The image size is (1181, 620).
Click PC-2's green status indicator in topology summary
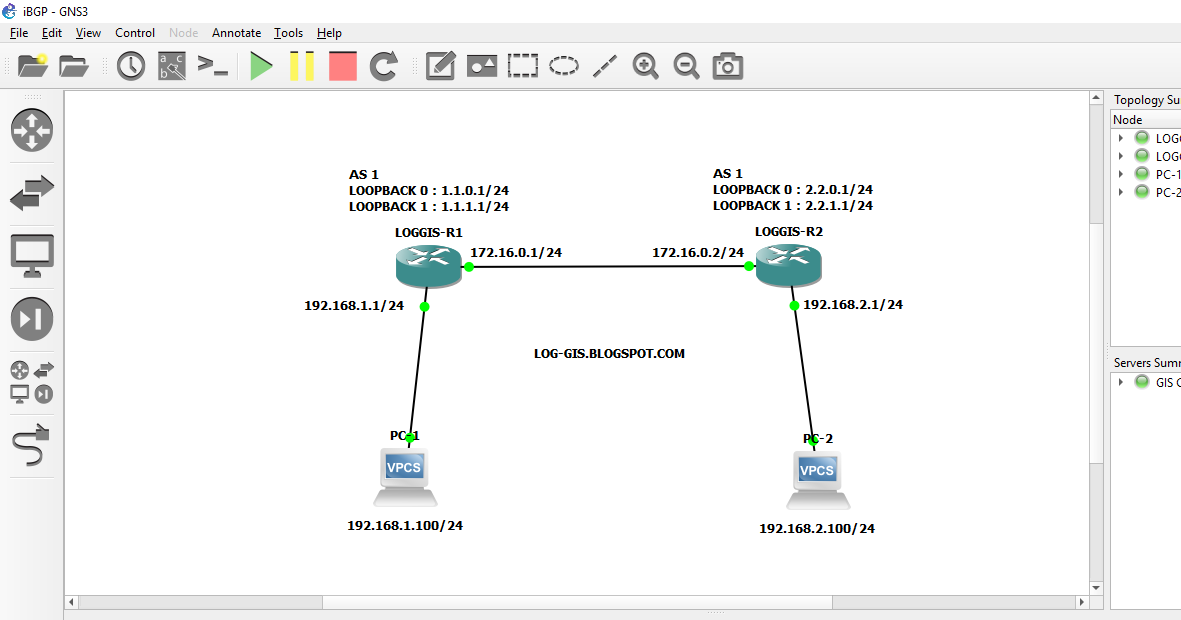point(1141,192)
